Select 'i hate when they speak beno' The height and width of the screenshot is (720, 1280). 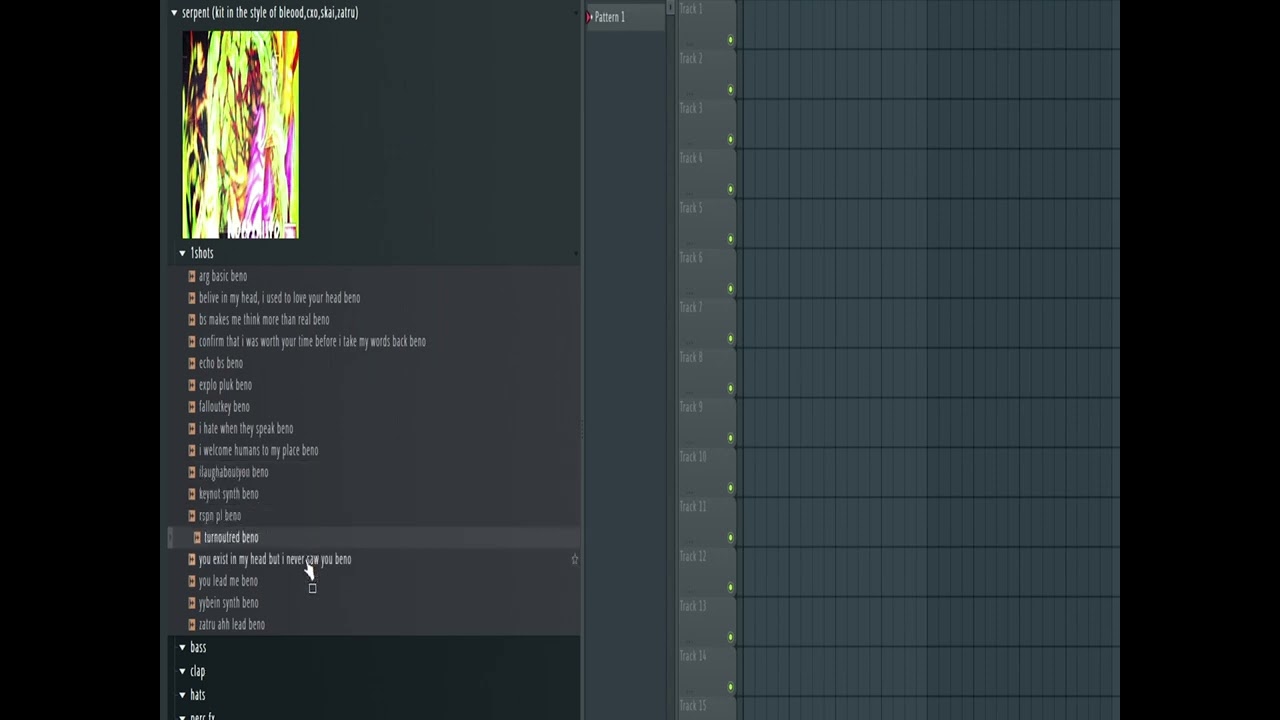[x=246, y=429]
